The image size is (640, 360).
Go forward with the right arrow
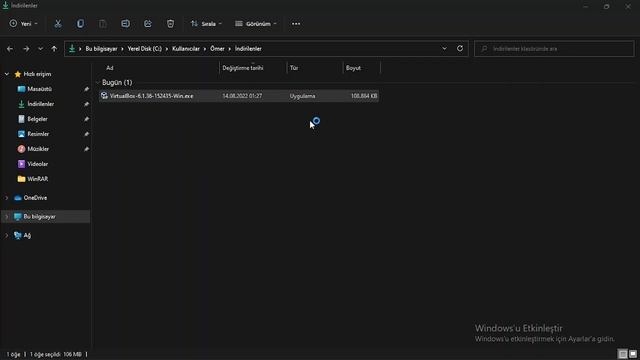point(26,49)
